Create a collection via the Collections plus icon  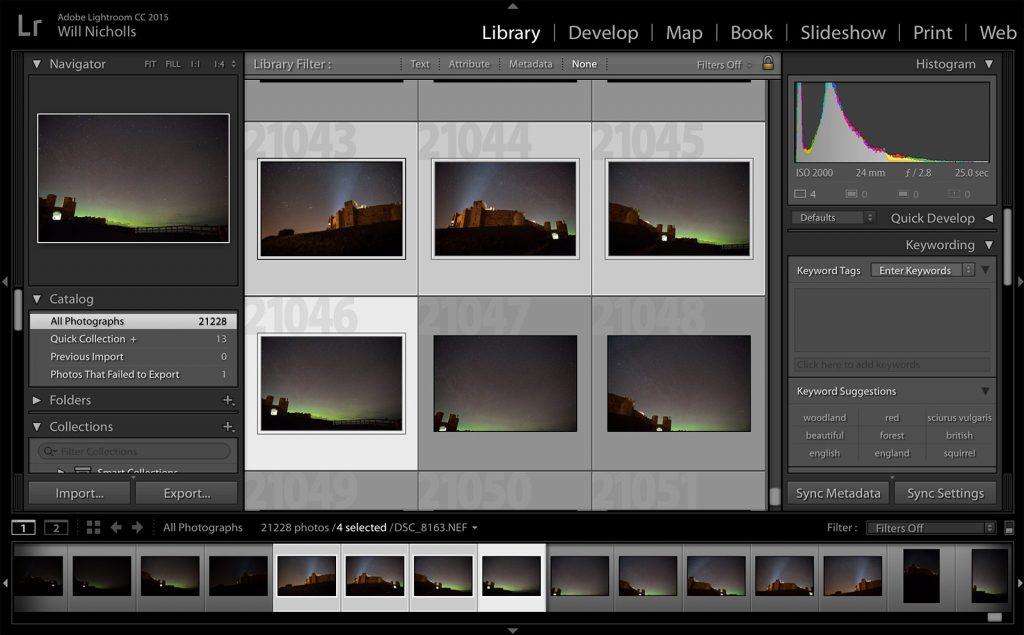pos(228,426)
